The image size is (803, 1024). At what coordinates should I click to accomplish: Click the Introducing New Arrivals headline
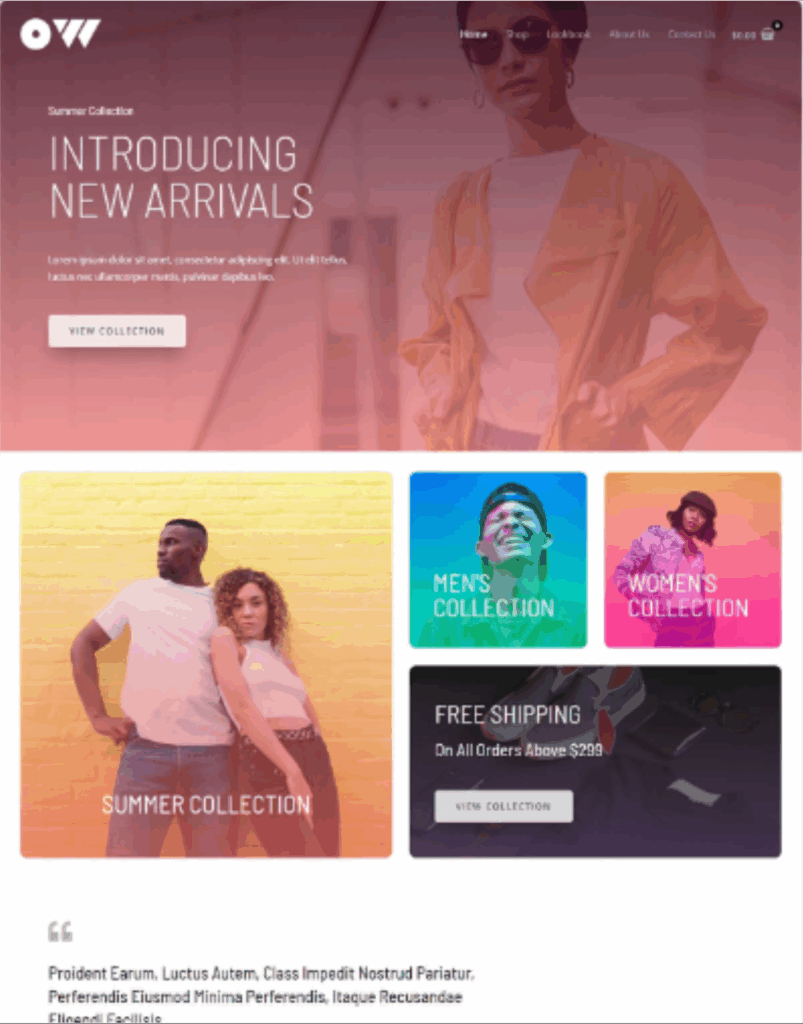pyautogui.click(x=181, y=177)
